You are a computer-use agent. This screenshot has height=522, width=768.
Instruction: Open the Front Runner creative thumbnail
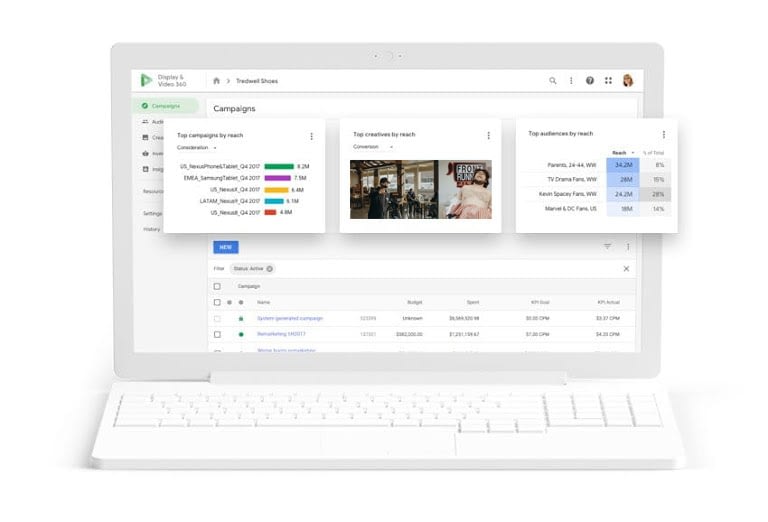tap(465, 190)
